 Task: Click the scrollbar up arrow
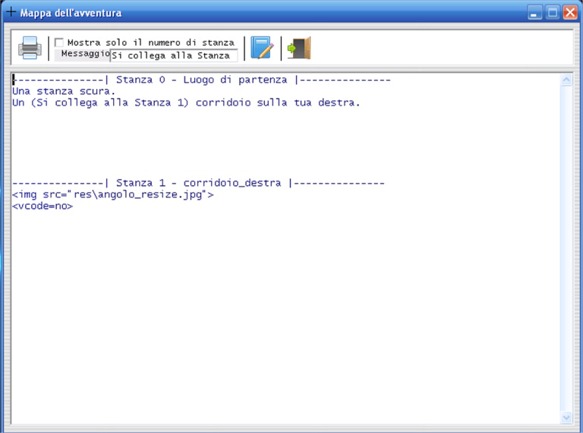(x=566, y=80)
